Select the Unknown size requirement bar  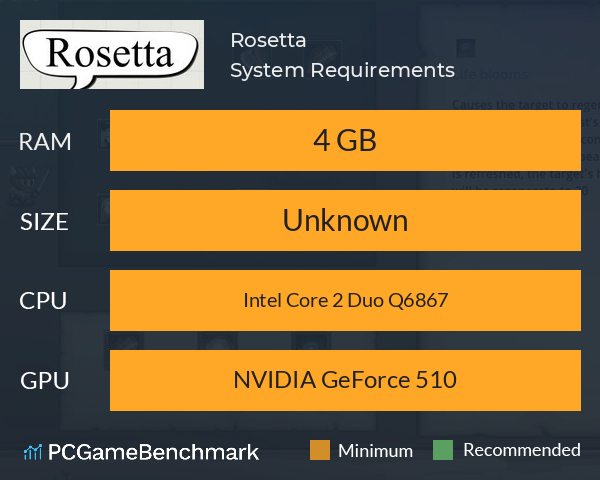click(x=345, y=220)
